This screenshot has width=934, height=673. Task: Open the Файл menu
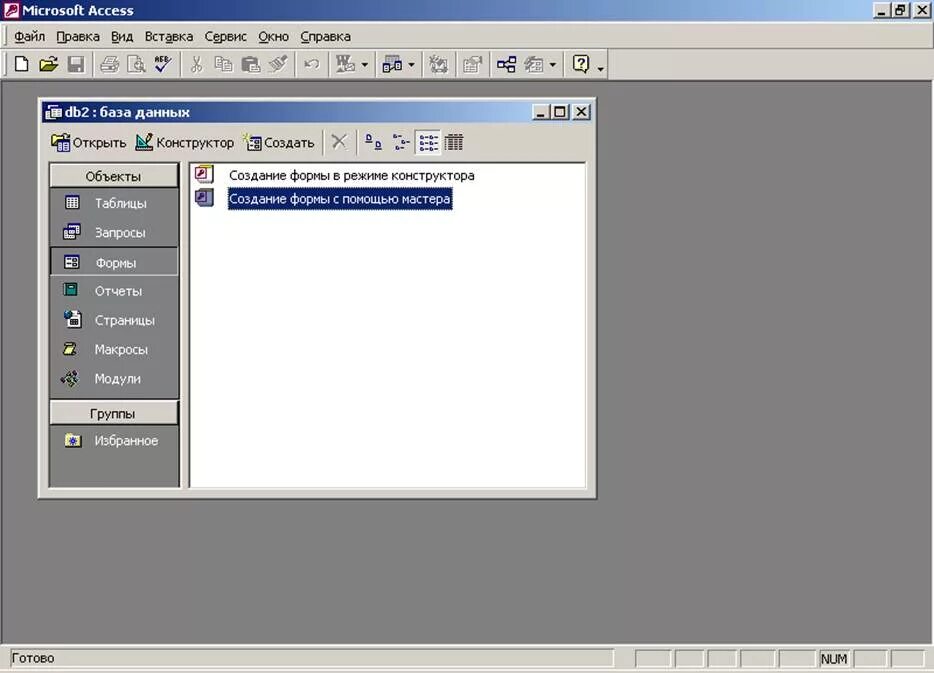(29, 36)
